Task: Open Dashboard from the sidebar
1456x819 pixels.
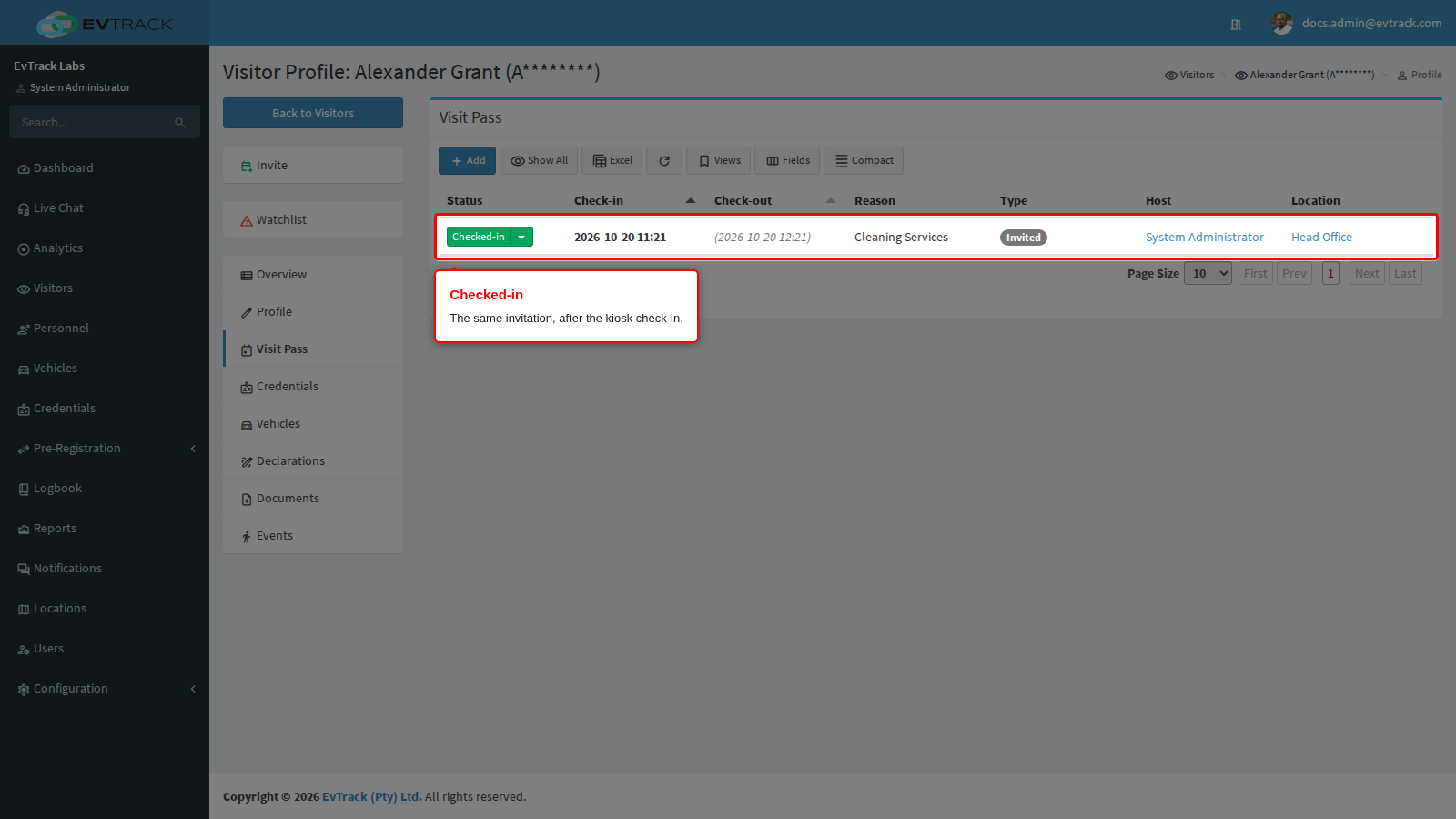Action: pos(105,168)
